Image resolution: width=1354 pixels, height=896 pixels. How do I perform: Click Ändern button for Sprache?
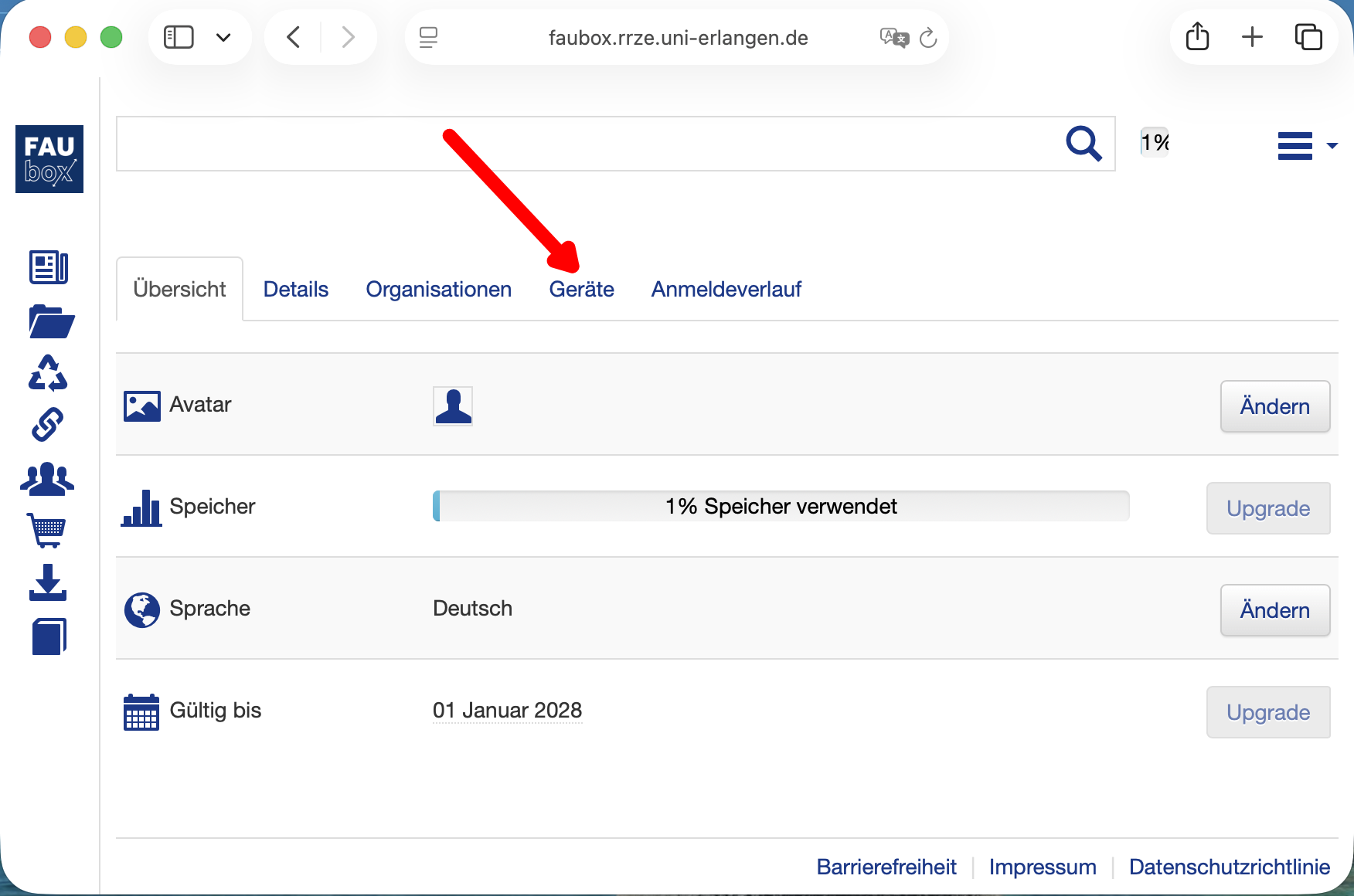coord(1274,610)
